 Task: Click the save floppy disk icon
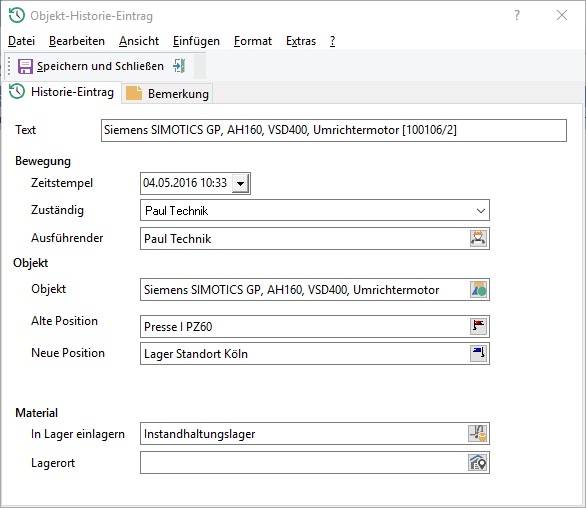pyautogui.click(x=25, y=67)
